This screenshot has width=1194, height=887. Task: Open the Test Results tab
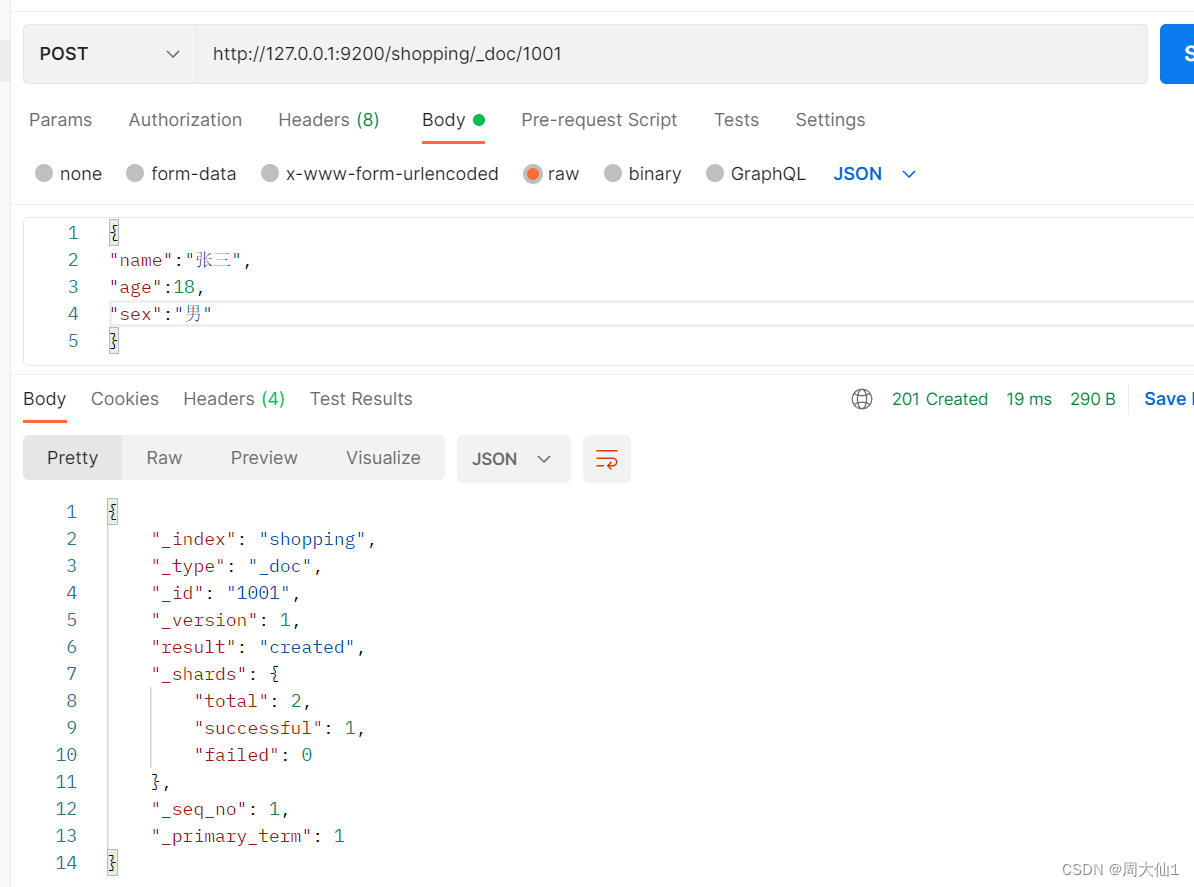[361, 399]
